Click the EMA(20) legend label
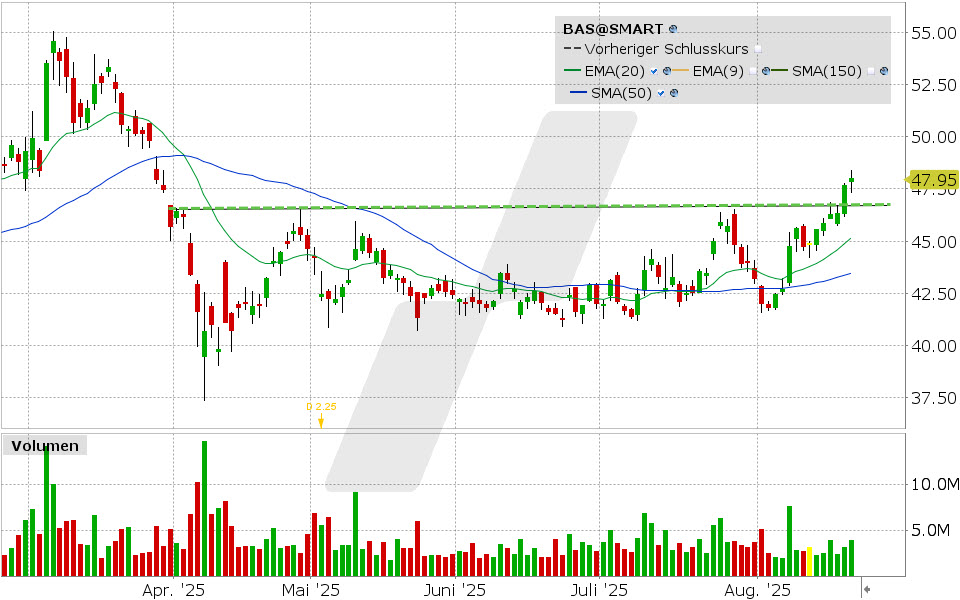 615,72
